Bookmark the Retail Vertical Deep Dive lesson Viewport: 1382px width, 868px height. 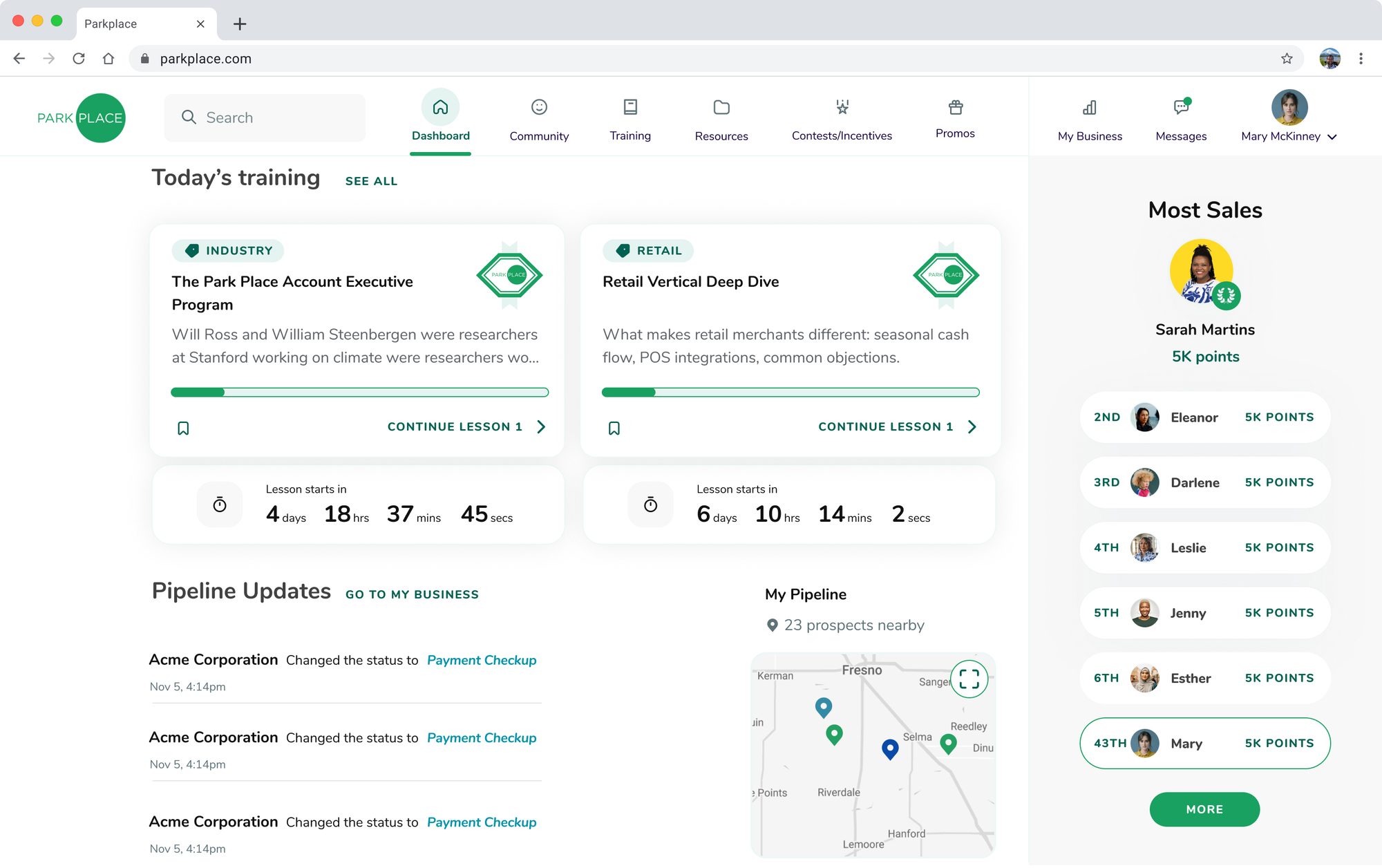coord(614,428)
